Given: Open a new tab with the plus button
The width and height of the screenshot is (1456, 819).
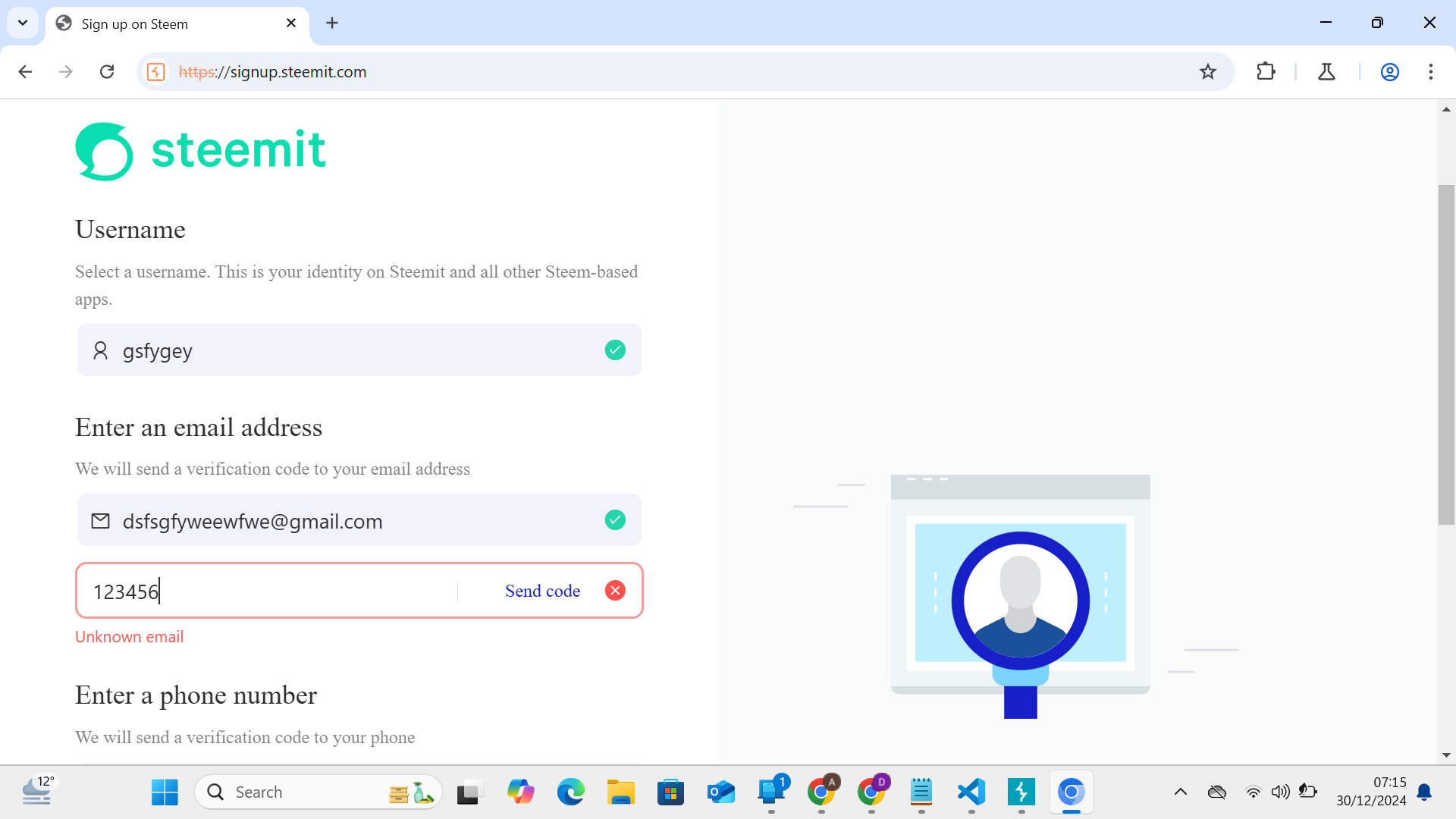Looking at the screenshot, I should tap(331, 23).
